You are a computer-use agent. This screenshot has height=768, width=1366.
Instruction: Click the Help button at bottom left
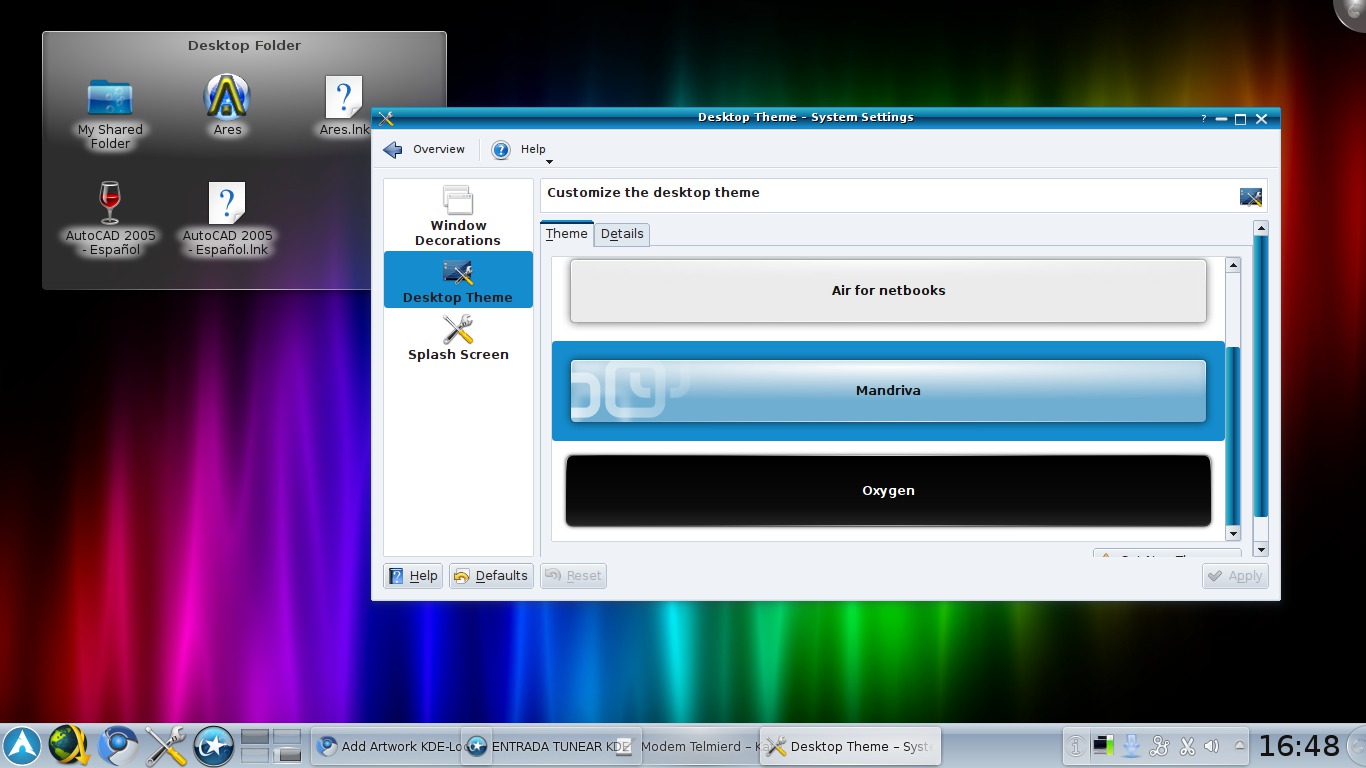click(413, 576)
